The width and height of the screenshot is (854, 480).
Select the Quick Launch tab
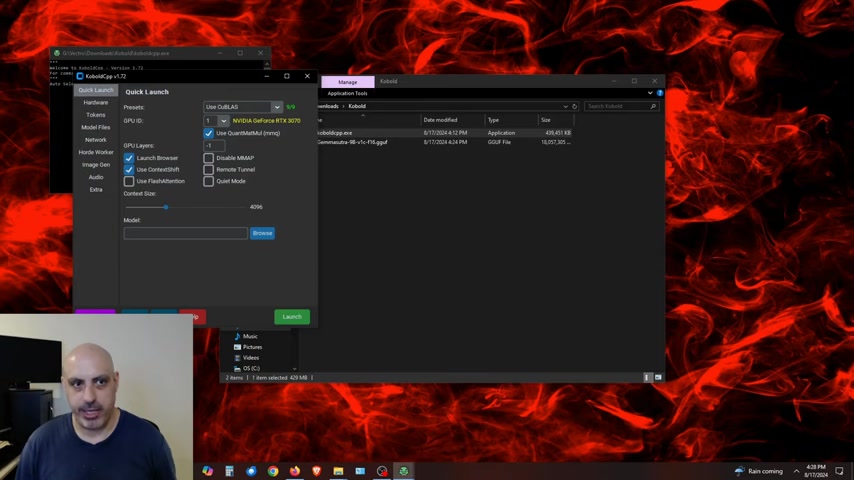[96, 90]
